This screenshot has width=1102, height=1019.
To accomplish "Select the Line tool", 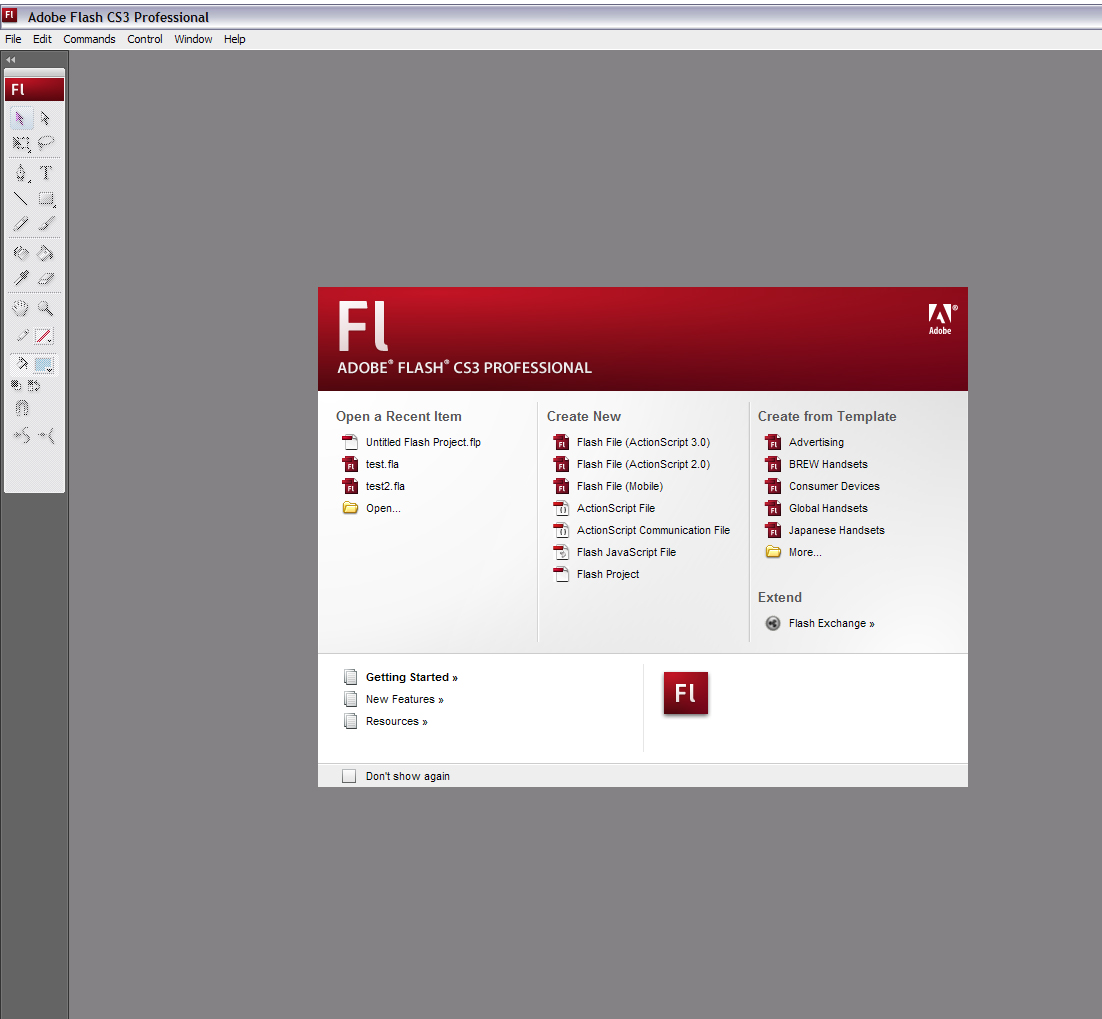I will pos(21,199).
